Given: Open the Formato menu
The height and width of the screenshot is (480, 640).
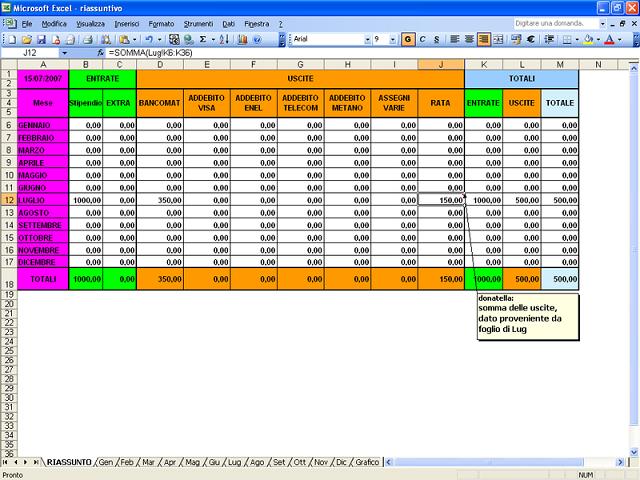Looking at the screenshot, I should pos(160,22).
